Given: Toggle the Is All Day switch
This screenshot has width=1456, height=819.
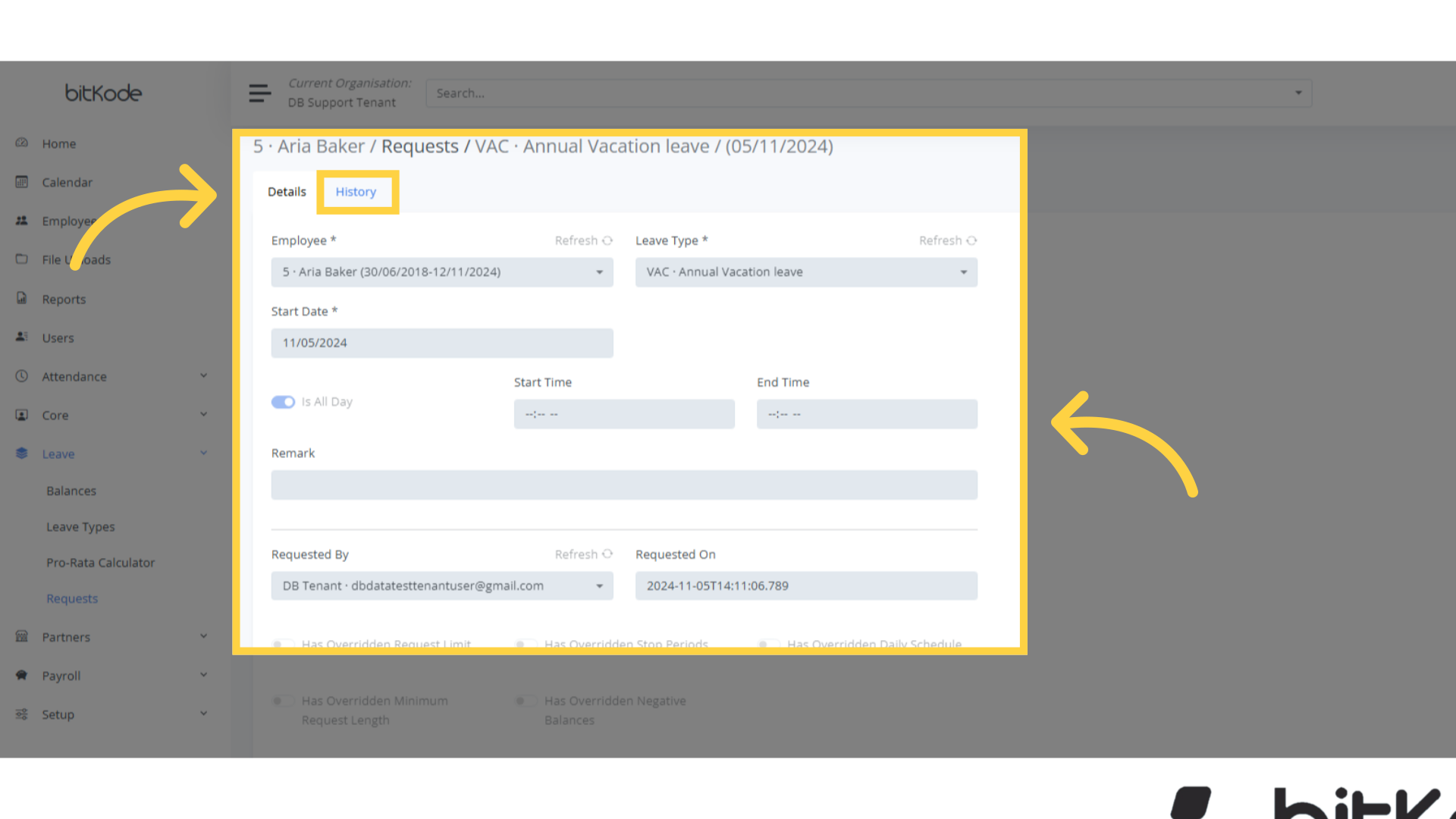Looking at the screenshot, I should tap(283, 402).
